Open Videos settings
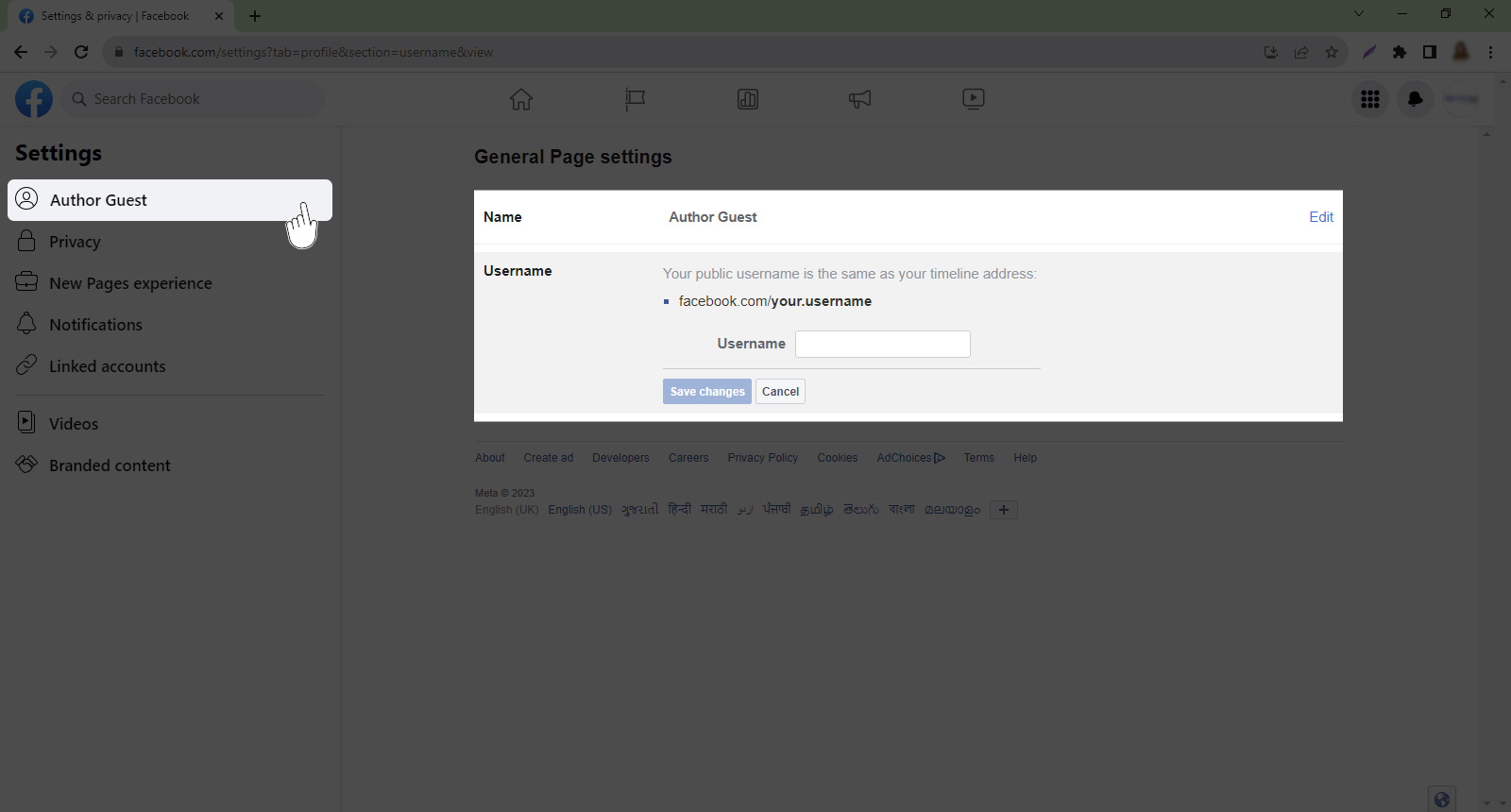The image size is (1511, 812). click(170, 424)
